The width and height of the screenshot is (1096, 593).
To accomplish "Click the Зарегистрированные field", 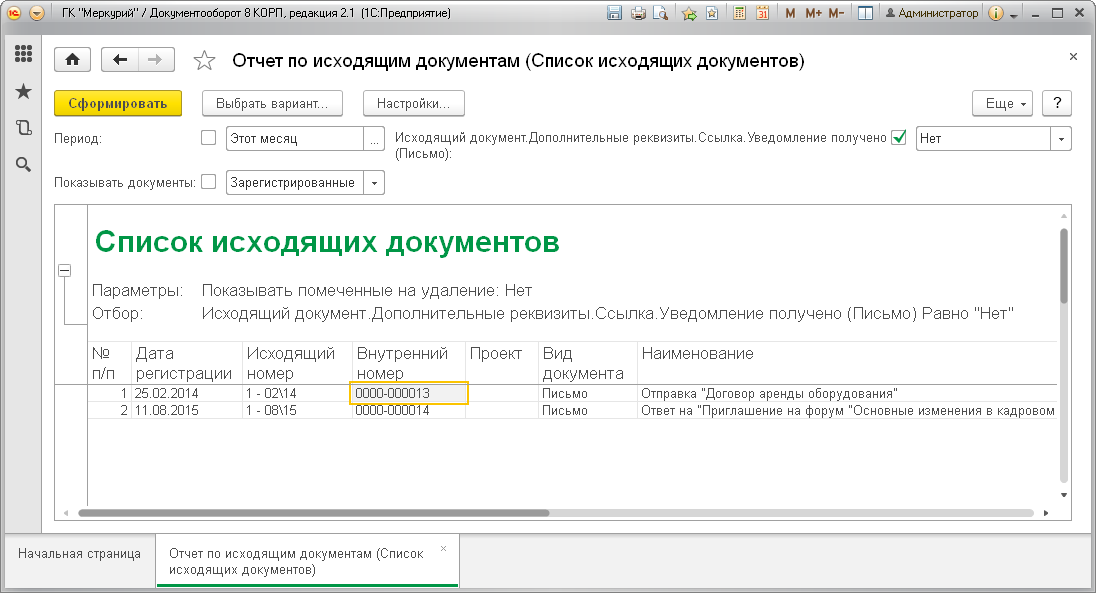I will 294,183.
